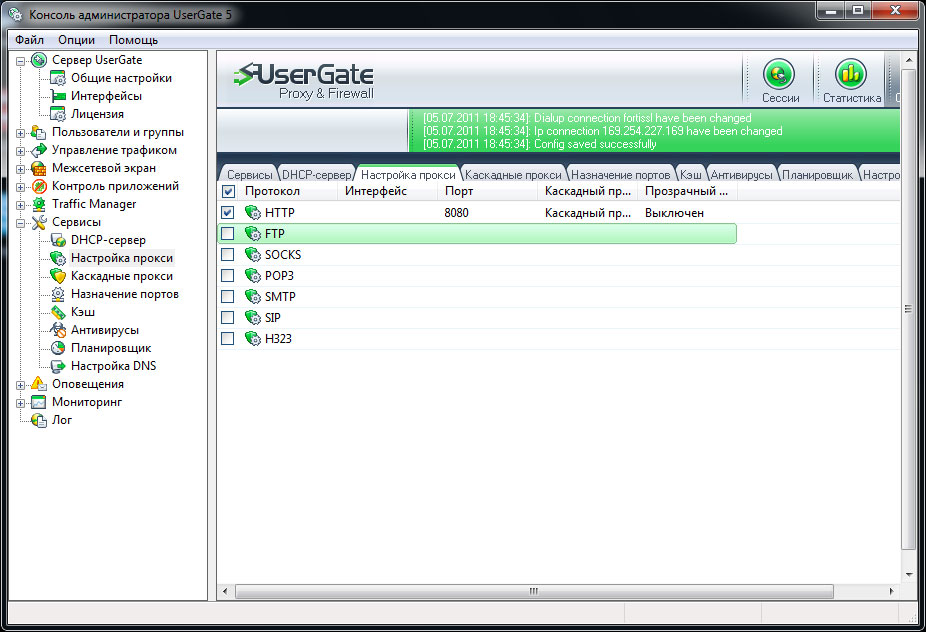Sort by the Интерфейс column header
Image resolution: width=926 pixels, height=632 pixels.
point(387,191)
